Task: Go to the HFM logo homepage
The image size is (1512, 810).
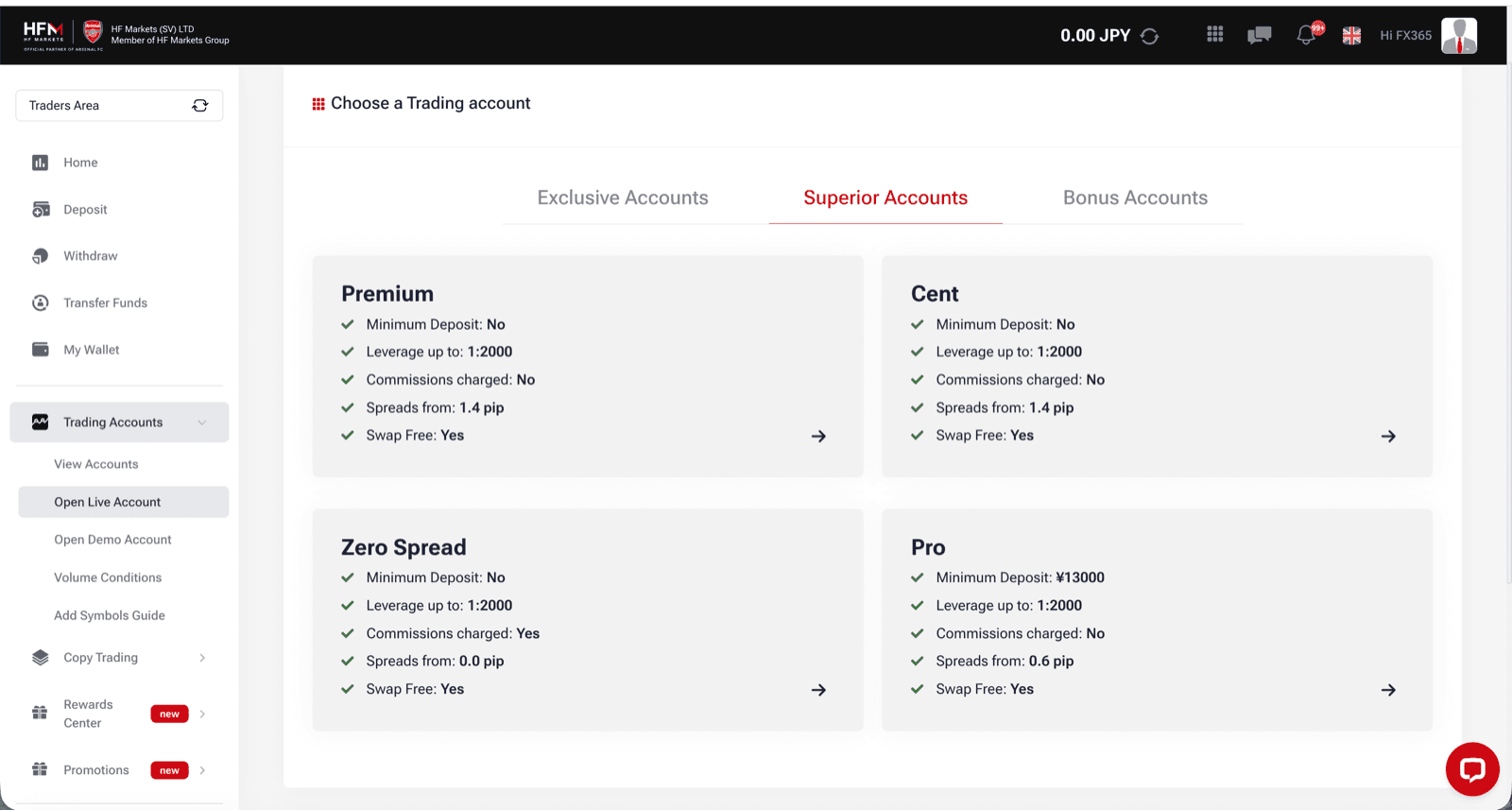Action: (x=43, y=35)
